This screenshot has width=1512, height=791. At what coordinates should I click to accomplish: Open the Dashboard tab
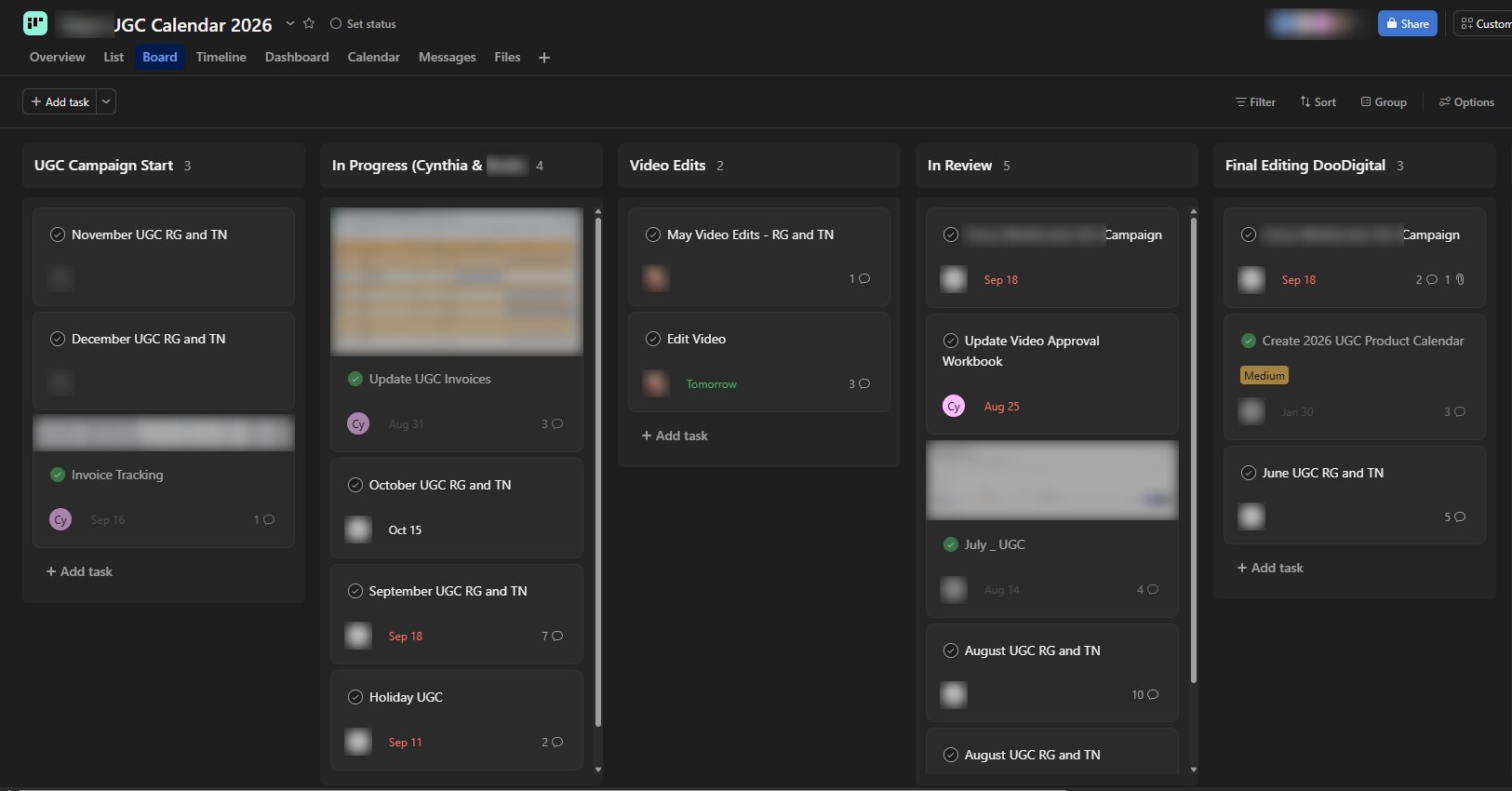[x=297, y=57]
